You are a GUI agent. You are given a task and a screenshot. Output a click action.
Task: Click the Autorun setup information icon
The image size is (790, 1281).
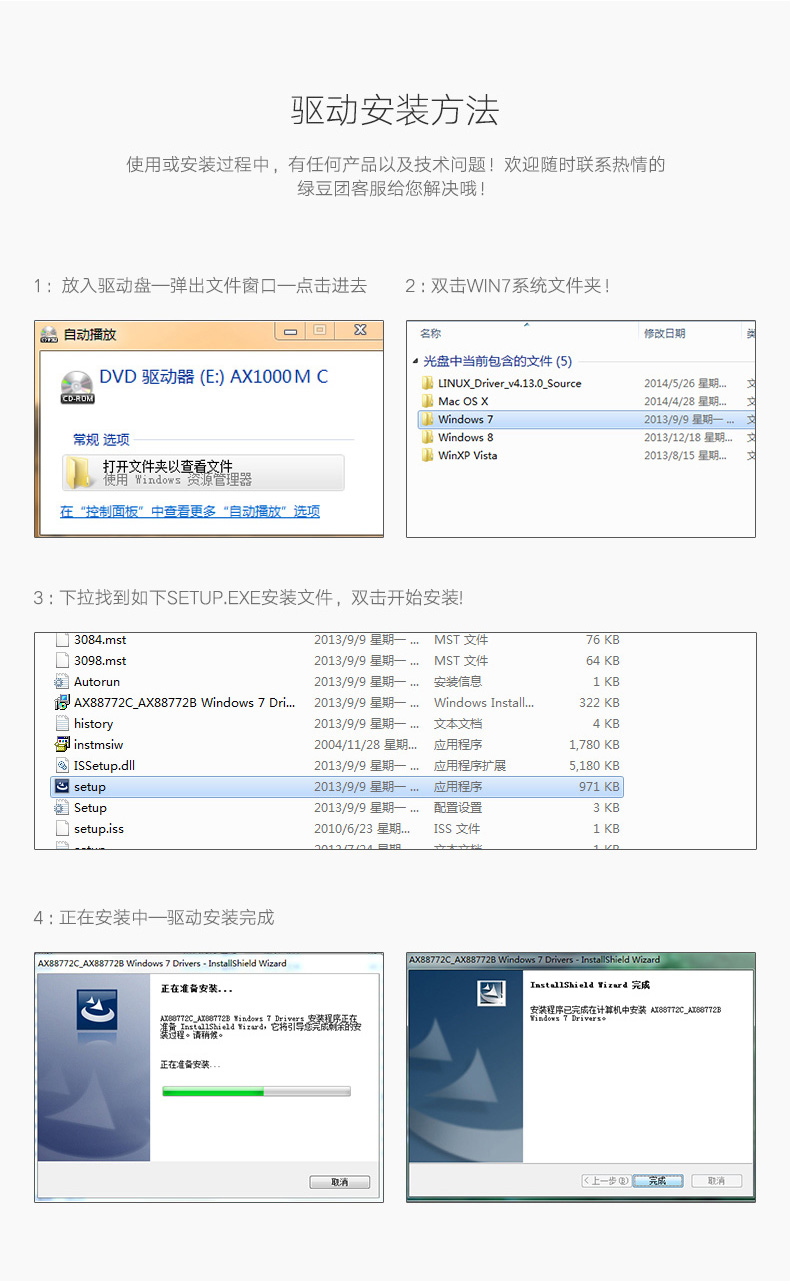click(x=62, y=681)
